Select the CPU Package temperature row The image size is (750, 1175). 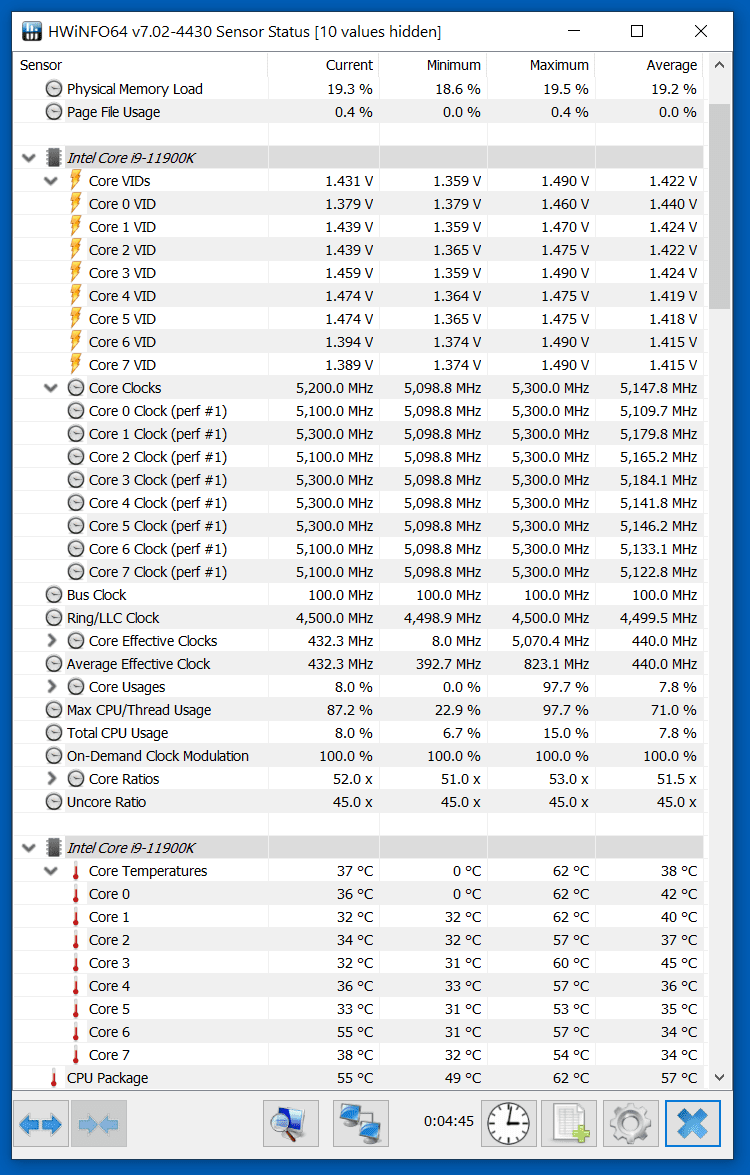point(107,1078)
